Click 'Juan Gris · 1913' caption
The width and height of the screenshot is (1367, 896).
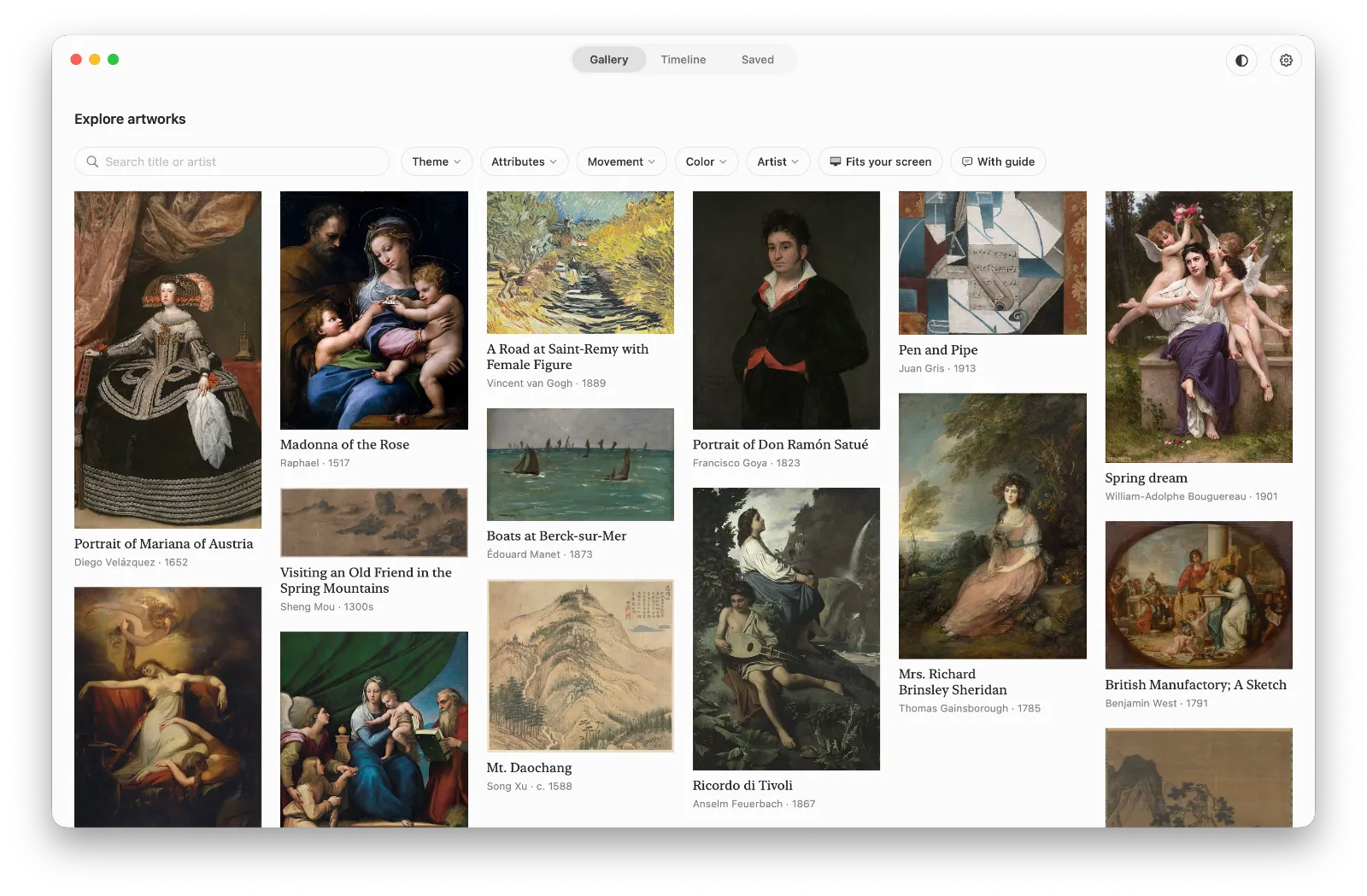(937, 369)
